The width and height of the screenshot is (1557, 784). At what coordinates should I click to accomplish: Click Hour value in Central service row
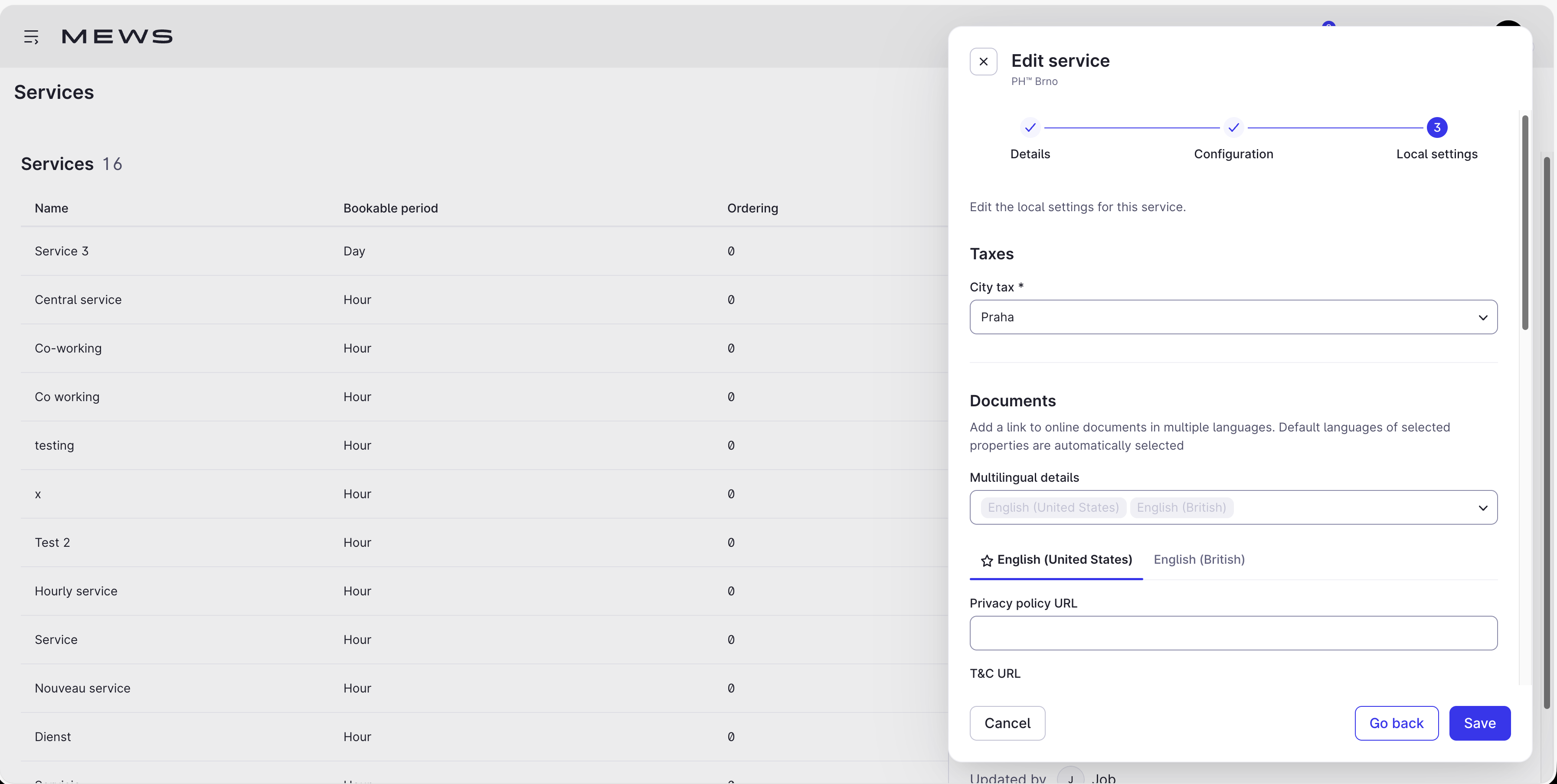click(x=357, y=300)
